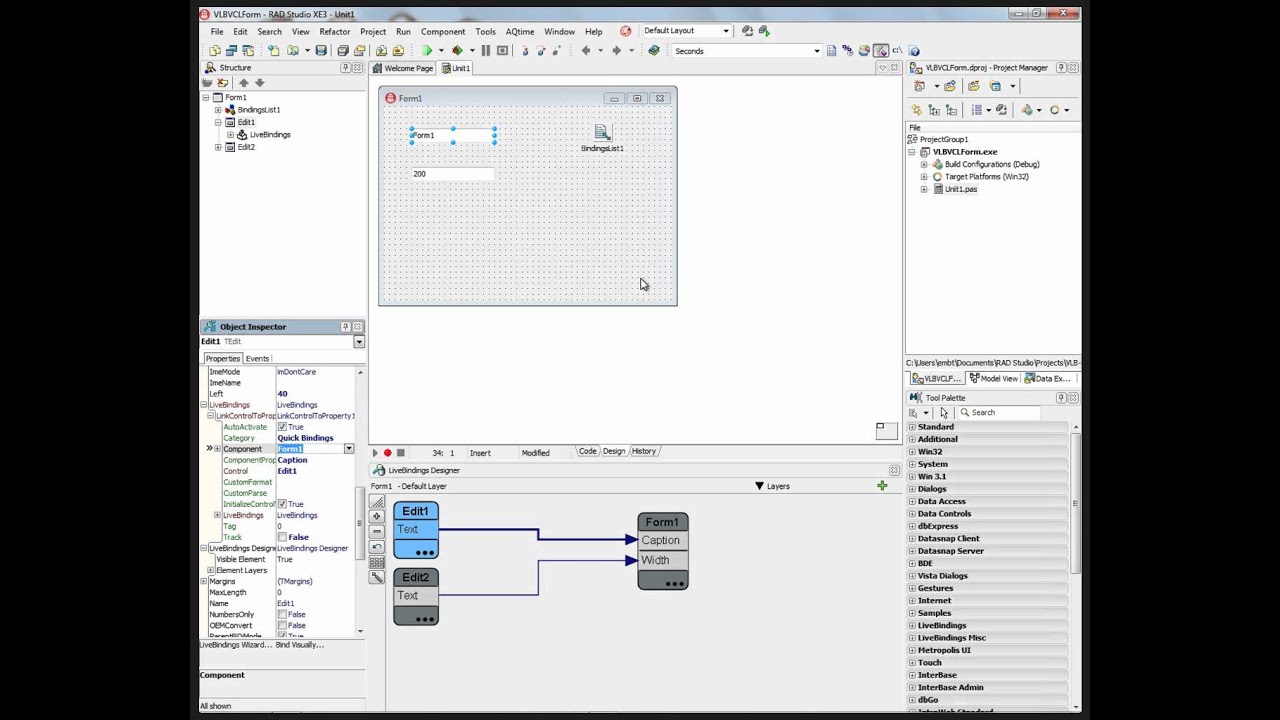Toggle the Track False checkbox

(x=282, y=537)
